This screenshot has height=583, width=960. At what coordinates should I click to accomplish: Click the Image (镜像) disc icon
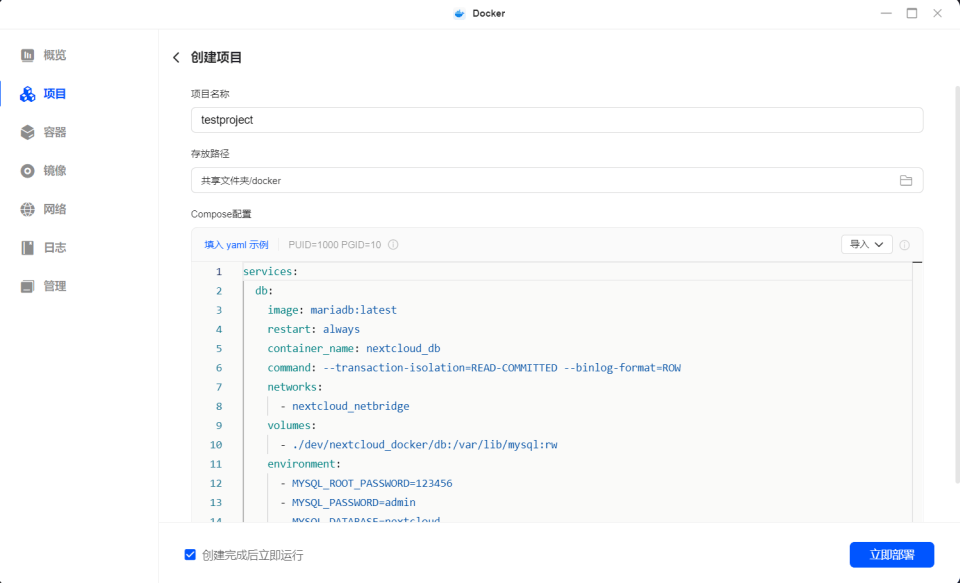[28, 171]
